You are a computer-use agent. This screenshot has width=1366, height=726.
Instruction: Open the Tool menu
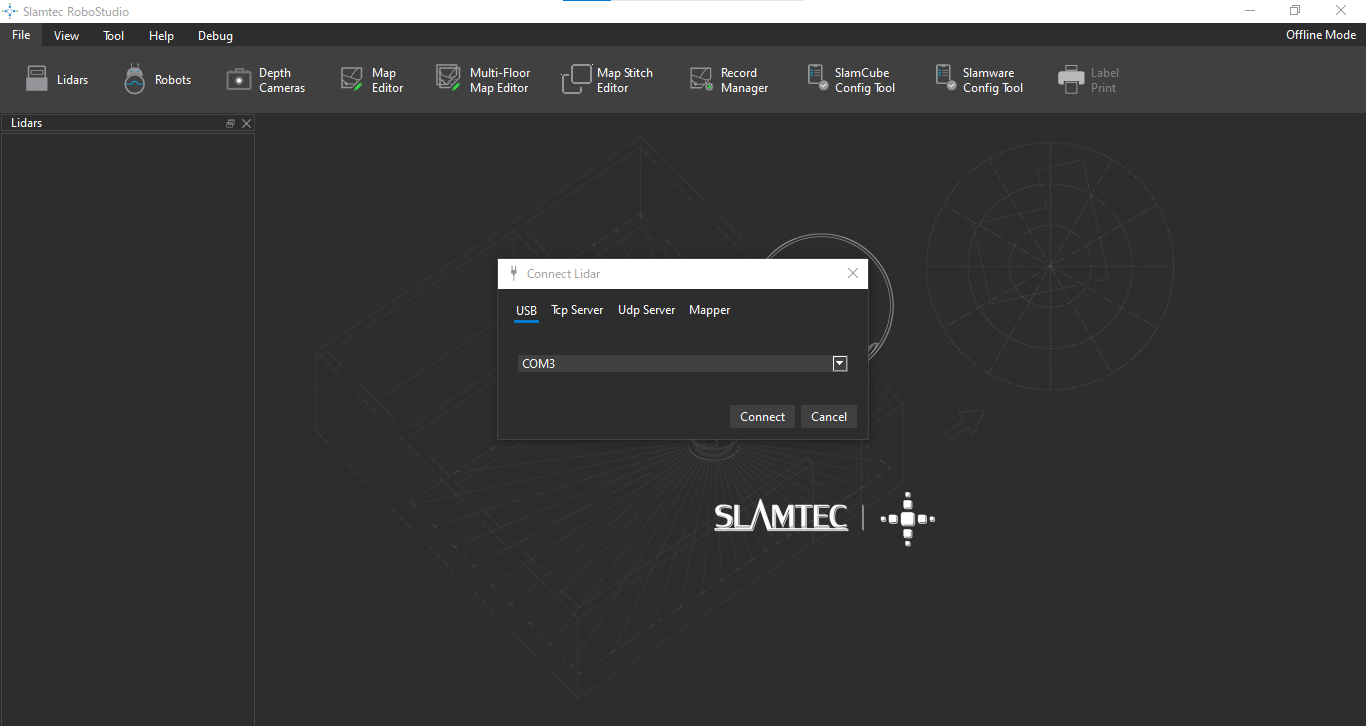coord(114,36)
